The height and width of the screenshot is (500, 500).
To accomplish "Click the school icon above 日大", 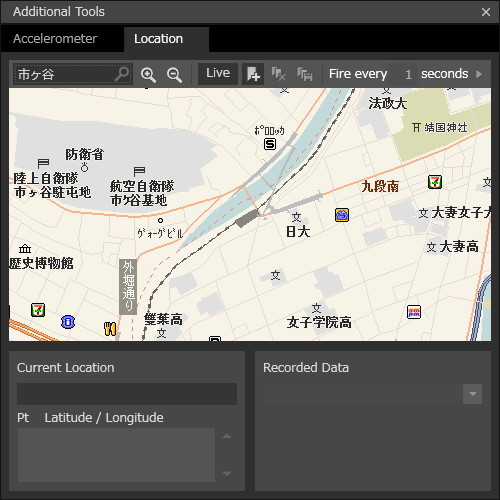I will (296, 217).
